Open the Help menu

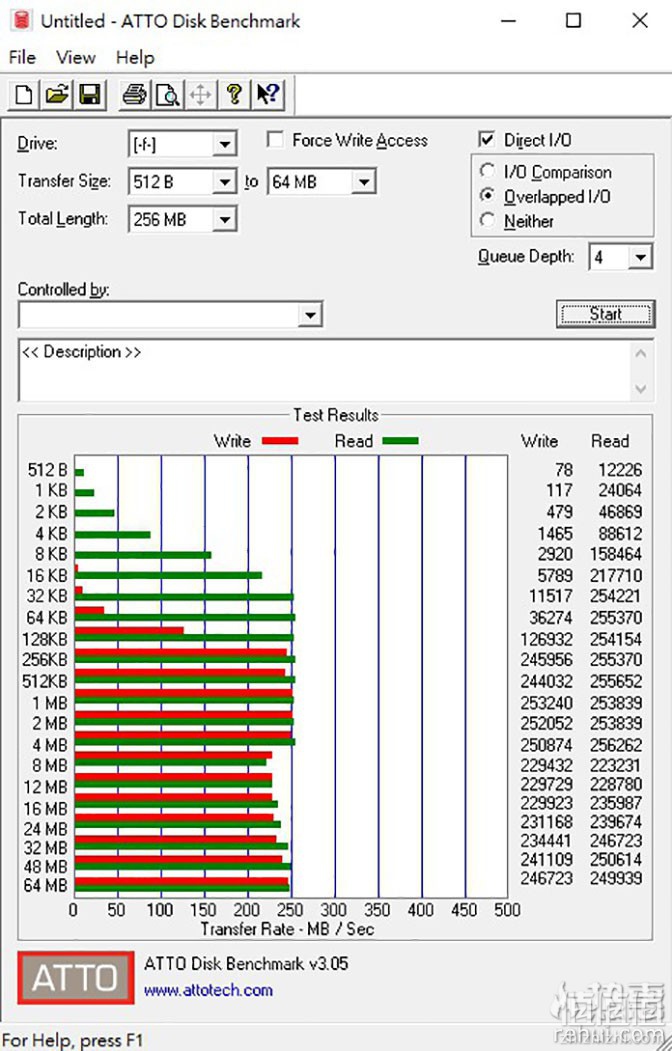pos(135,57)
